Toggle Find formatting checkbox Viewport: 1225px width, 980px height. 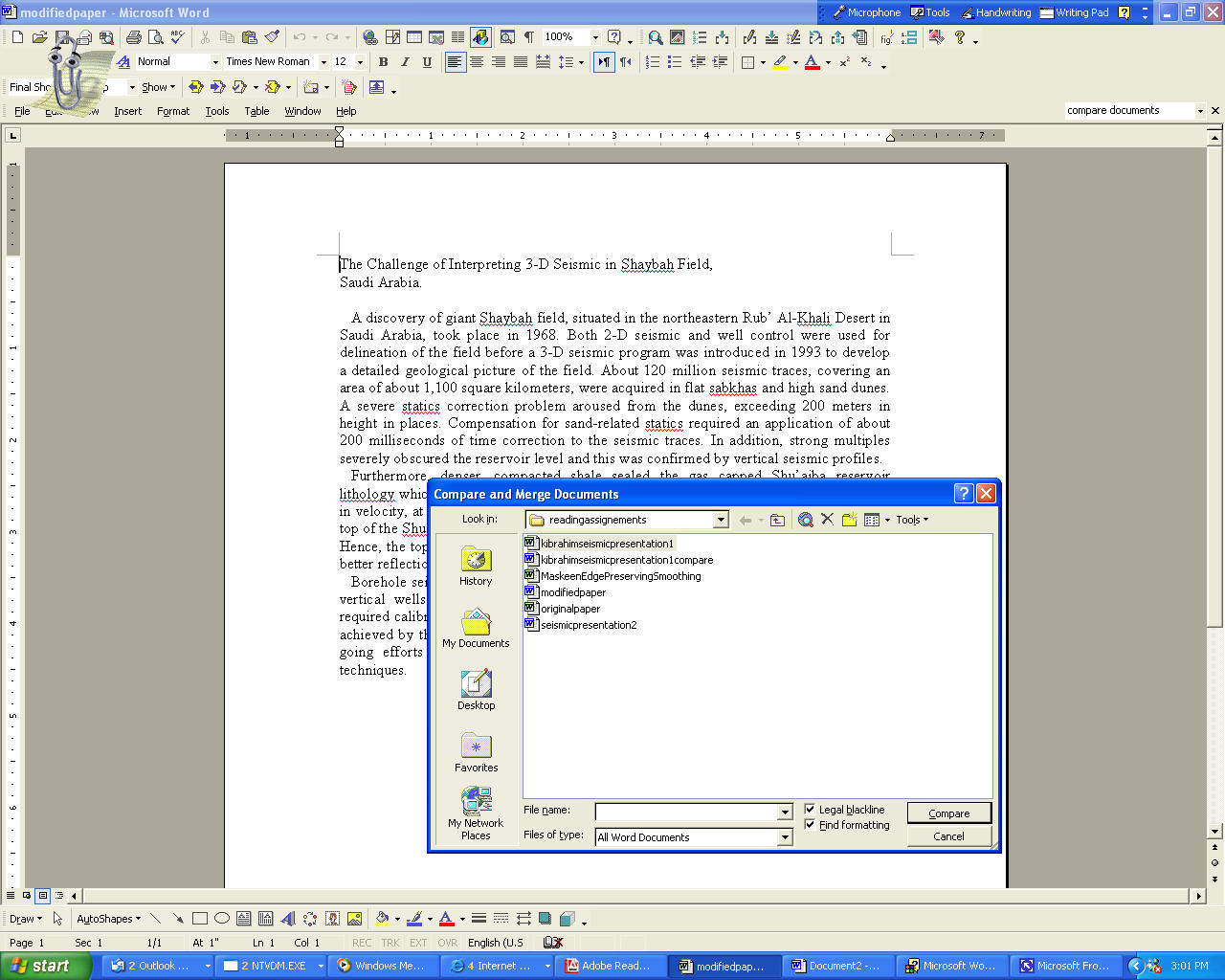810,824
